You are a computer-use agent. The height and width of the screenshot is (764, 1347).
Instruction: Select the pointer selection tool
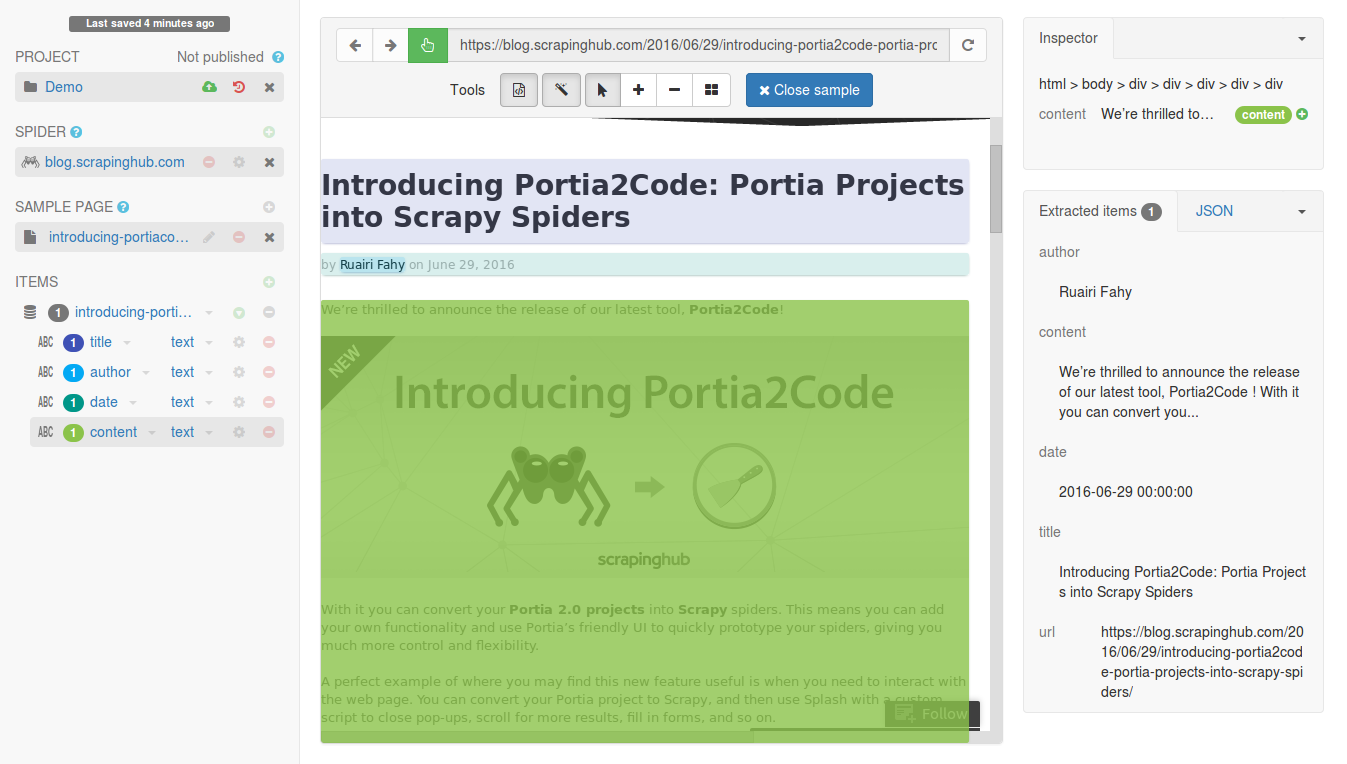[602, 90]
